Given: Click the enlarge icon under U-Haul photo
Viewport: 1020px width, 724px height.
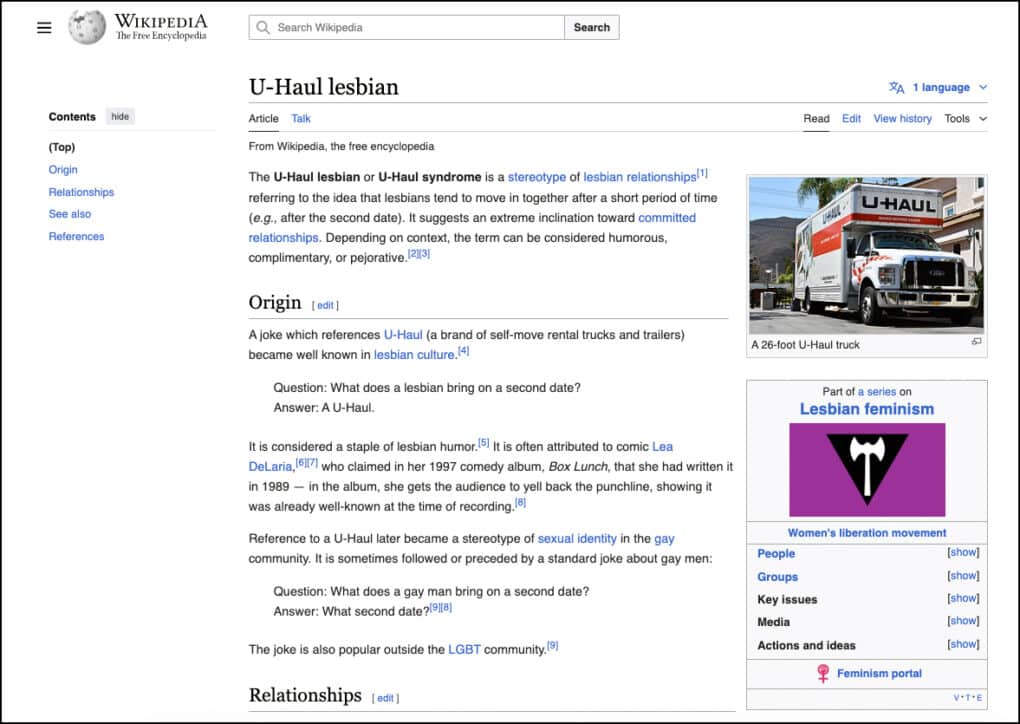Looking at the screenshot, I should tap(976, 341).
